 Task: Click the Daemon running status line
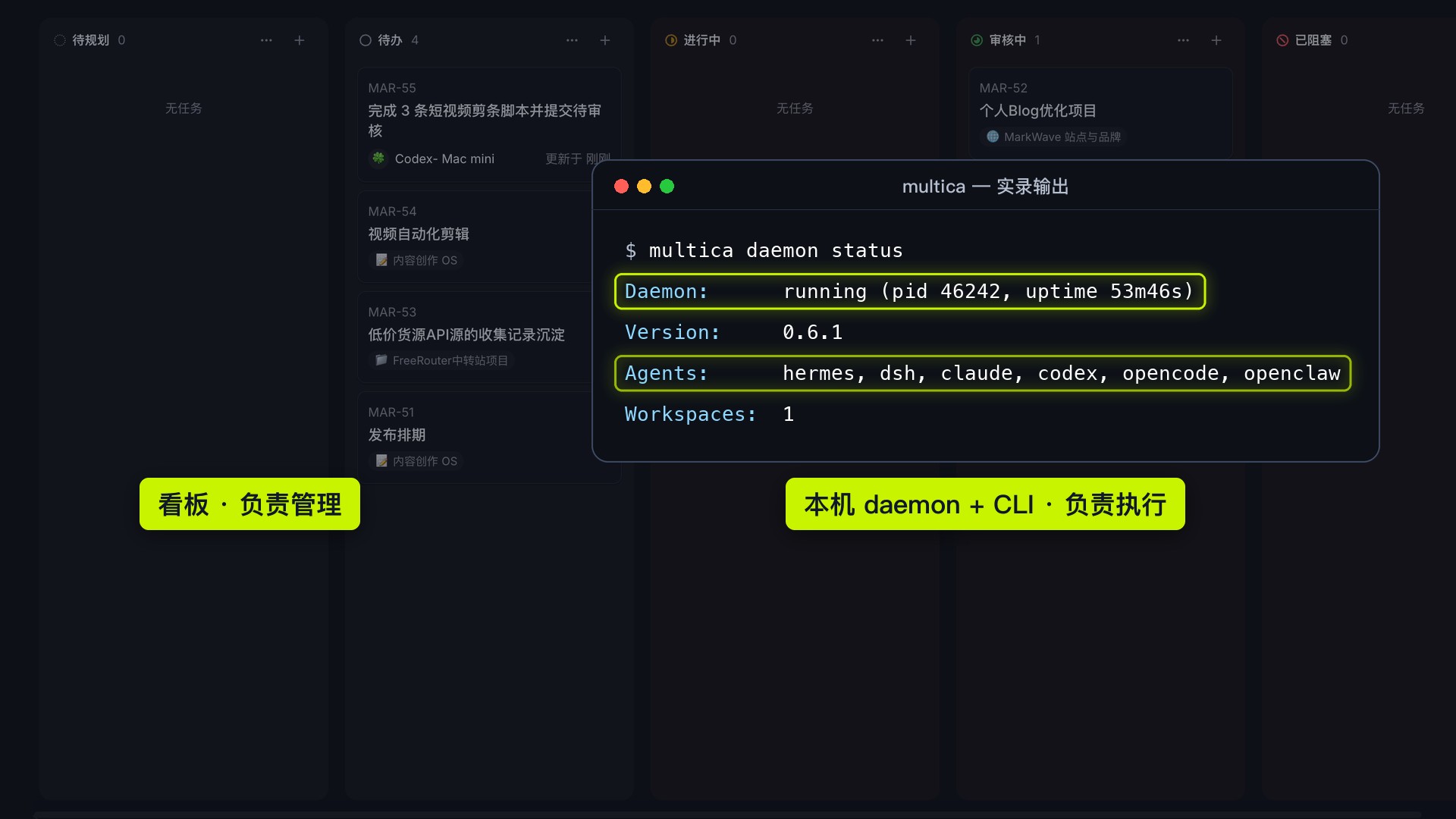click(x=910, y=291)
